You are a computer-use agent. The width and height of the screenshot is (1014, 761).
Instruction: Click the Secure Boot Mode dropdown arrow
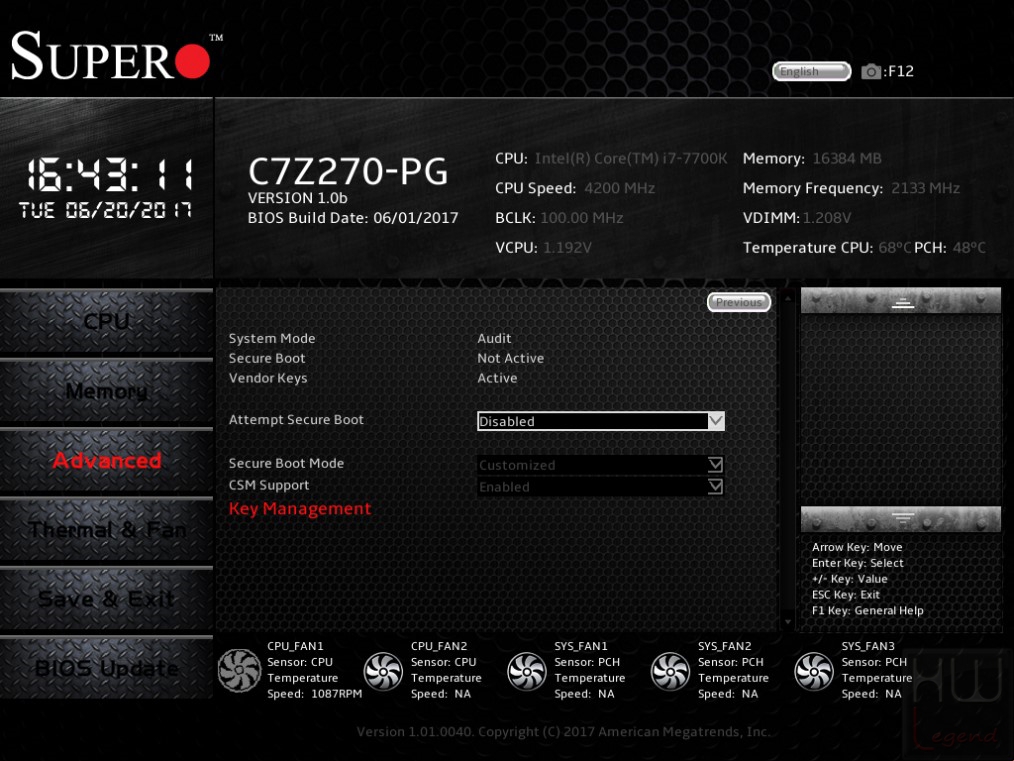click(x=715, y=465)
